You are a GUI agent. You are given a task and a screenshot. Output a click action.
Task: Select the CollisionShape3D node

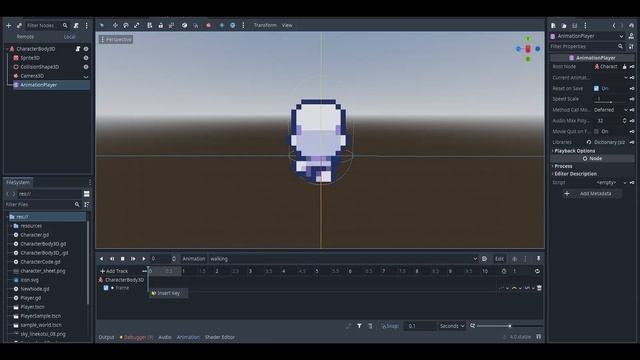click(40, 67)
